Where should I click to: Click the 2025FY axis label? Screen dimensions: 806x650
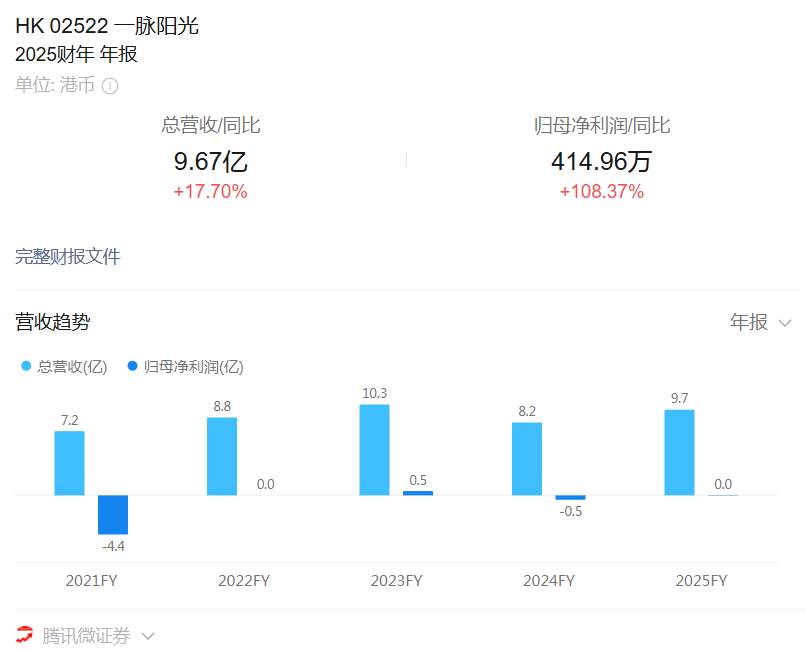coord(701,580)
